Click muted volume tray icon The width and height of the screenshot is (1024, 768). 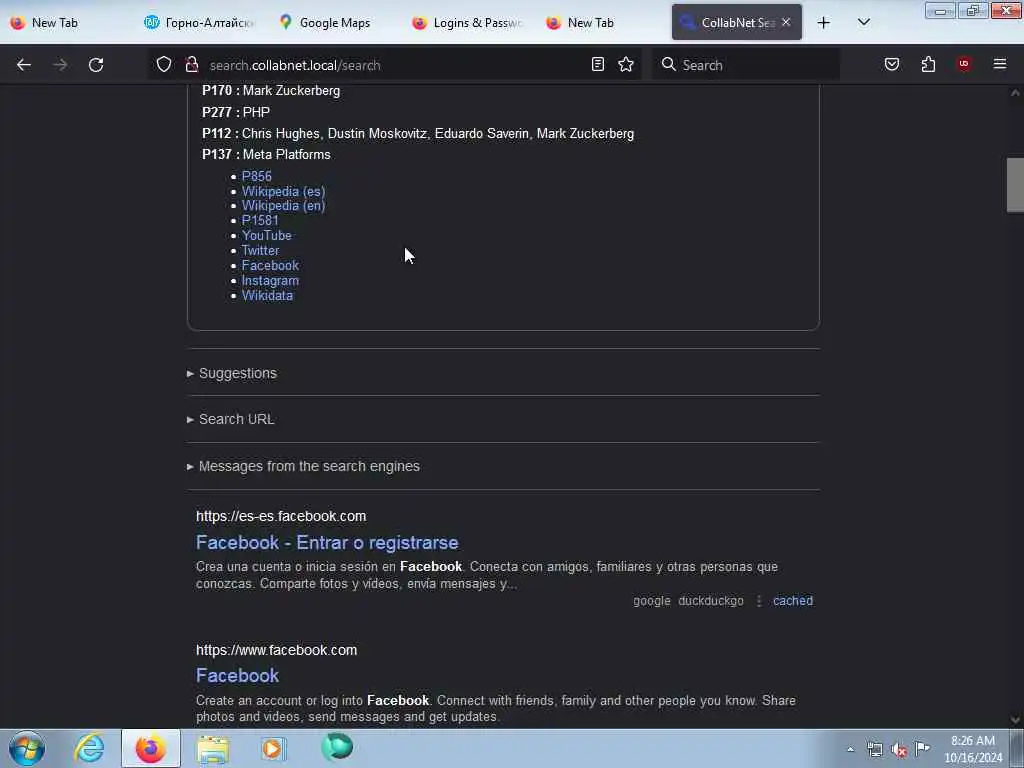coord(899,750)
